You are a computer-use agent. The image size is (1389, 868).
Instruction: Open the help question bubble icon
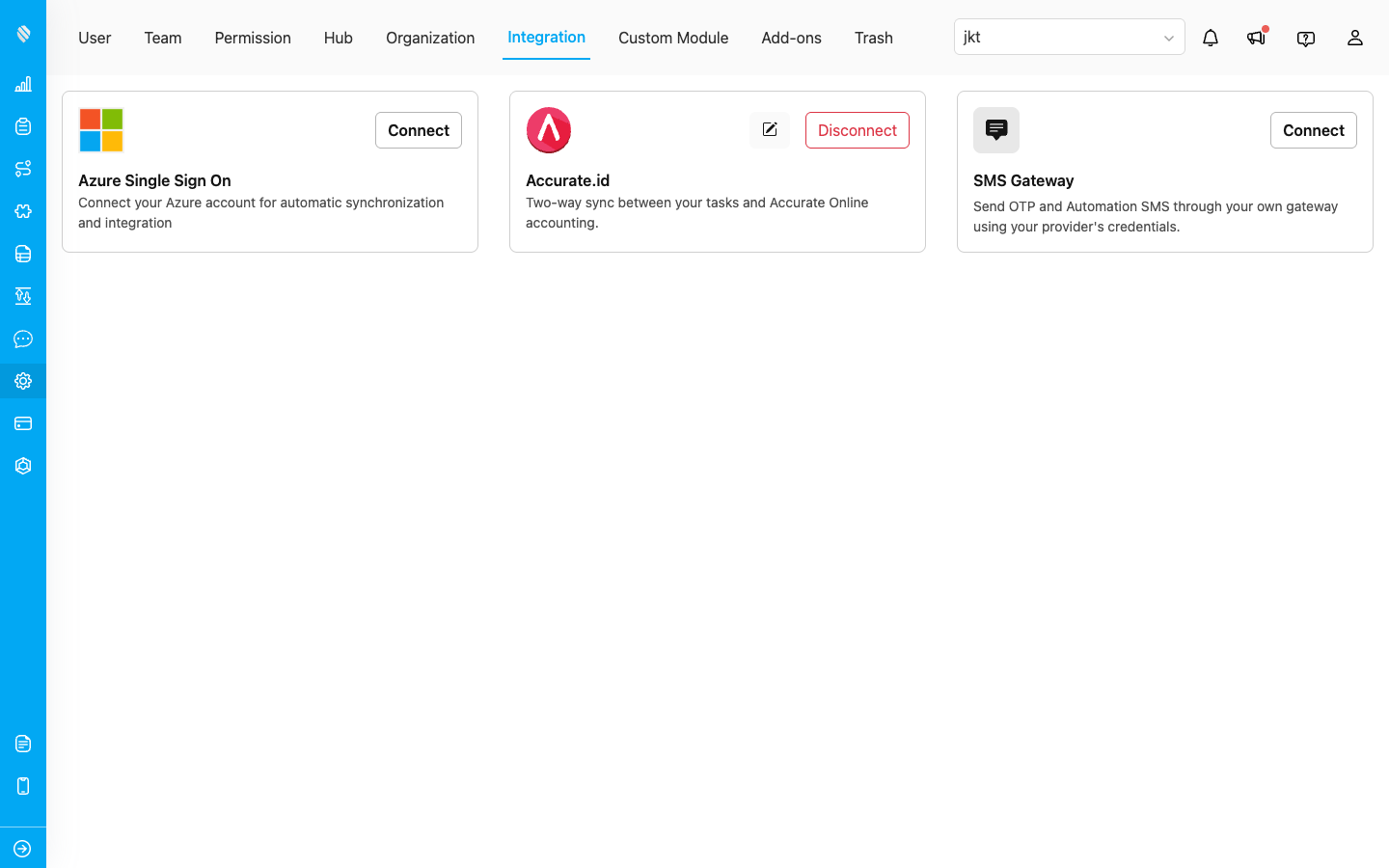coord(1306,39)
